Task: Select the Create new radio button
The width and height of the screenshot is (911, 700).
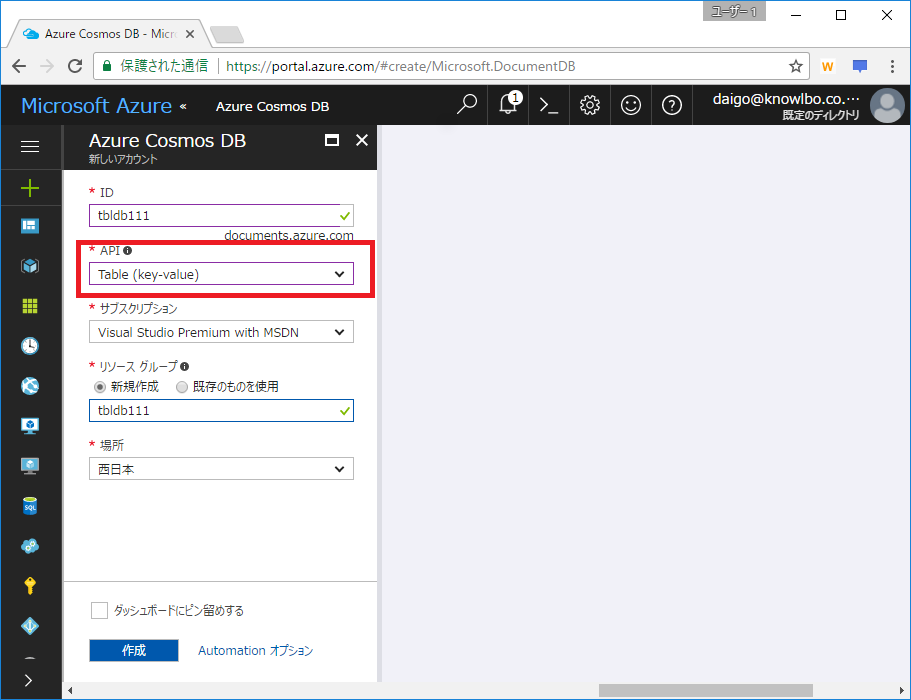Action: [x=100, y=387]
